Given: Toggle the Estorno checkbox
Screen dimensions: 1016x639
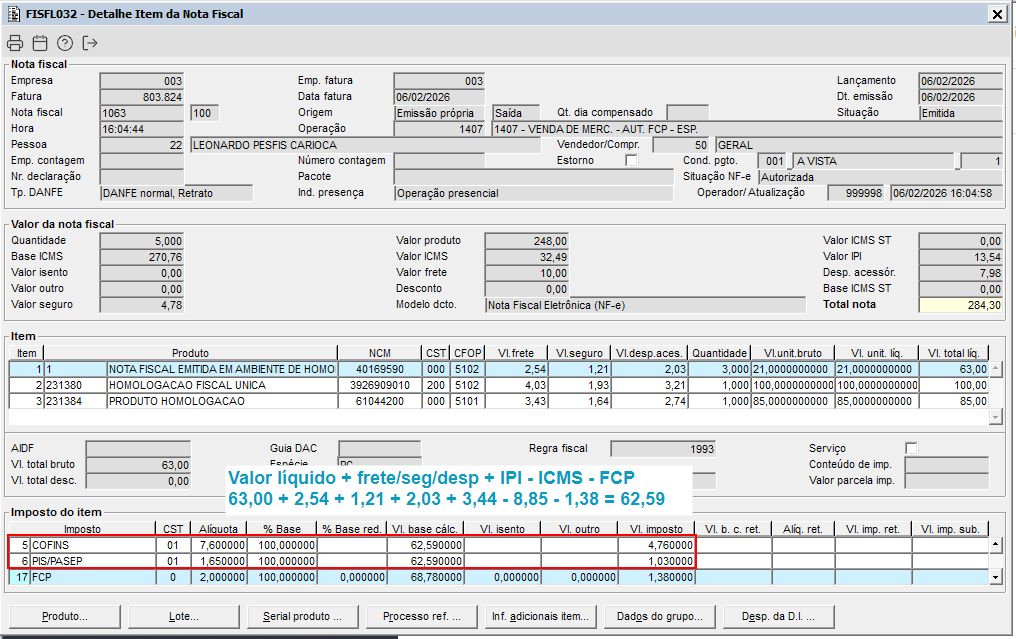Looking at the screenshot, I should click(631, 161).
